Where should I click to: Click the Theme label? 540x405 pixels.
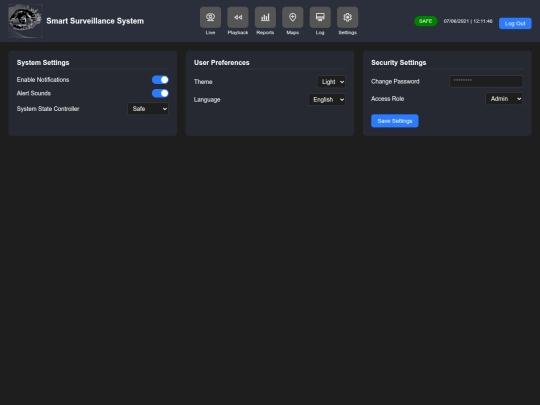[x=203, y=82]
